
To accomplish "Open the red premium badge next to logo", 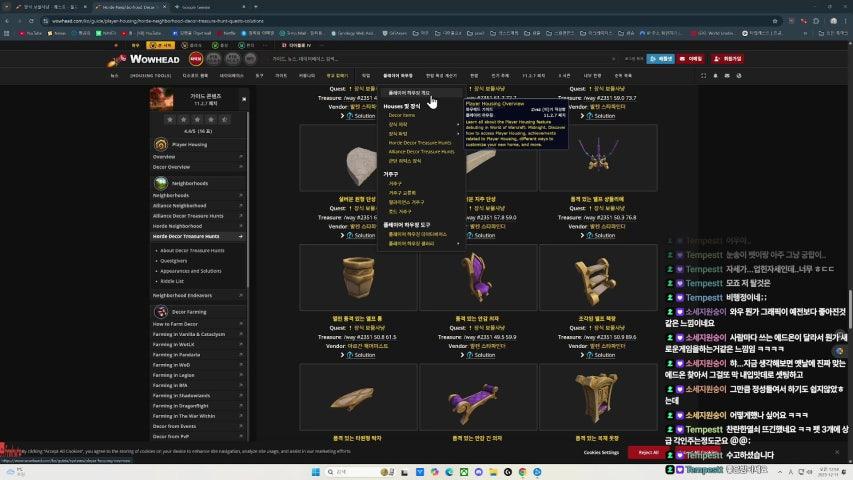I will [196, 59].
